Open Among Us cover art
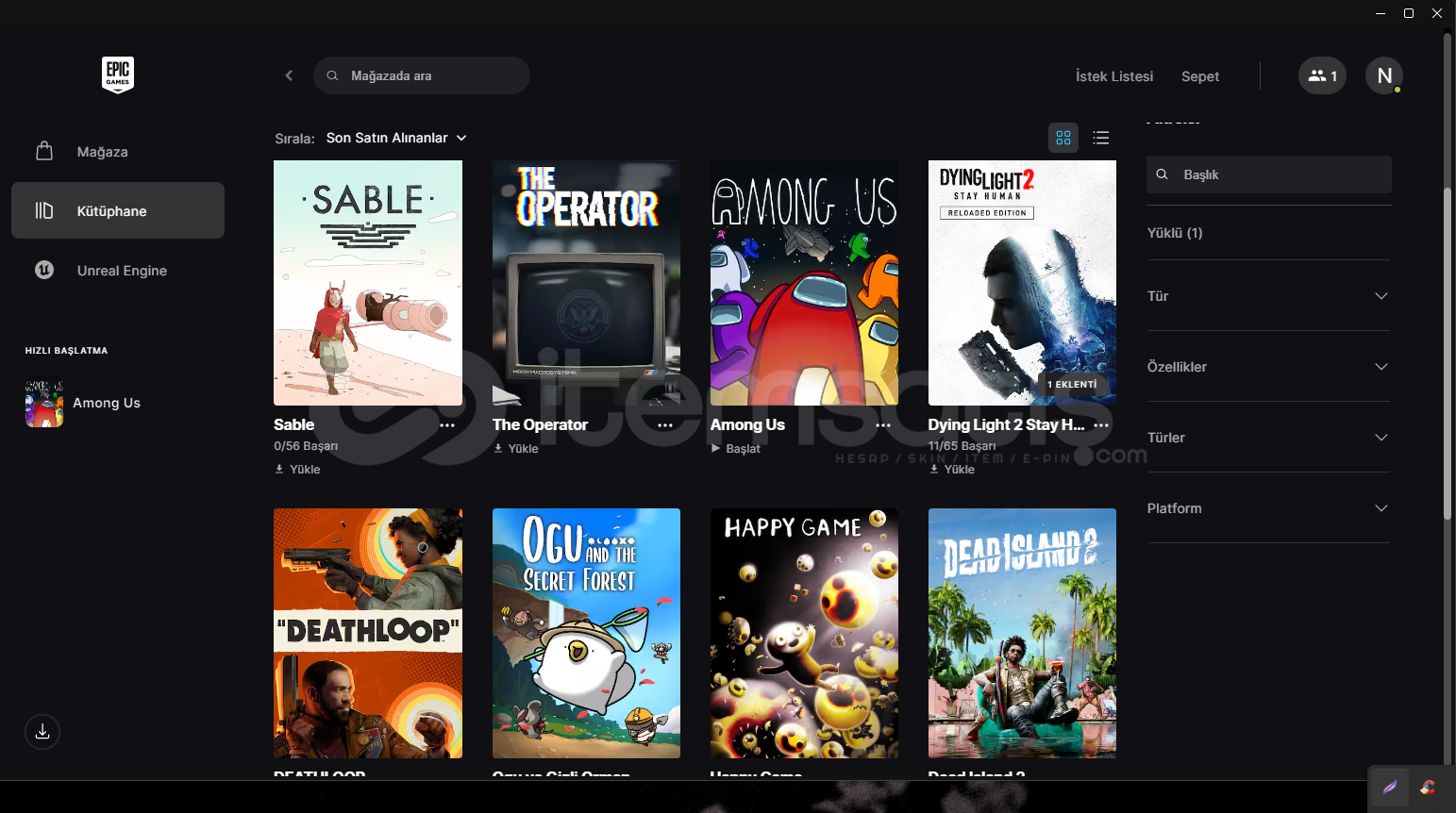Viewport: 1456px width, 813px height. pos(804,283)
